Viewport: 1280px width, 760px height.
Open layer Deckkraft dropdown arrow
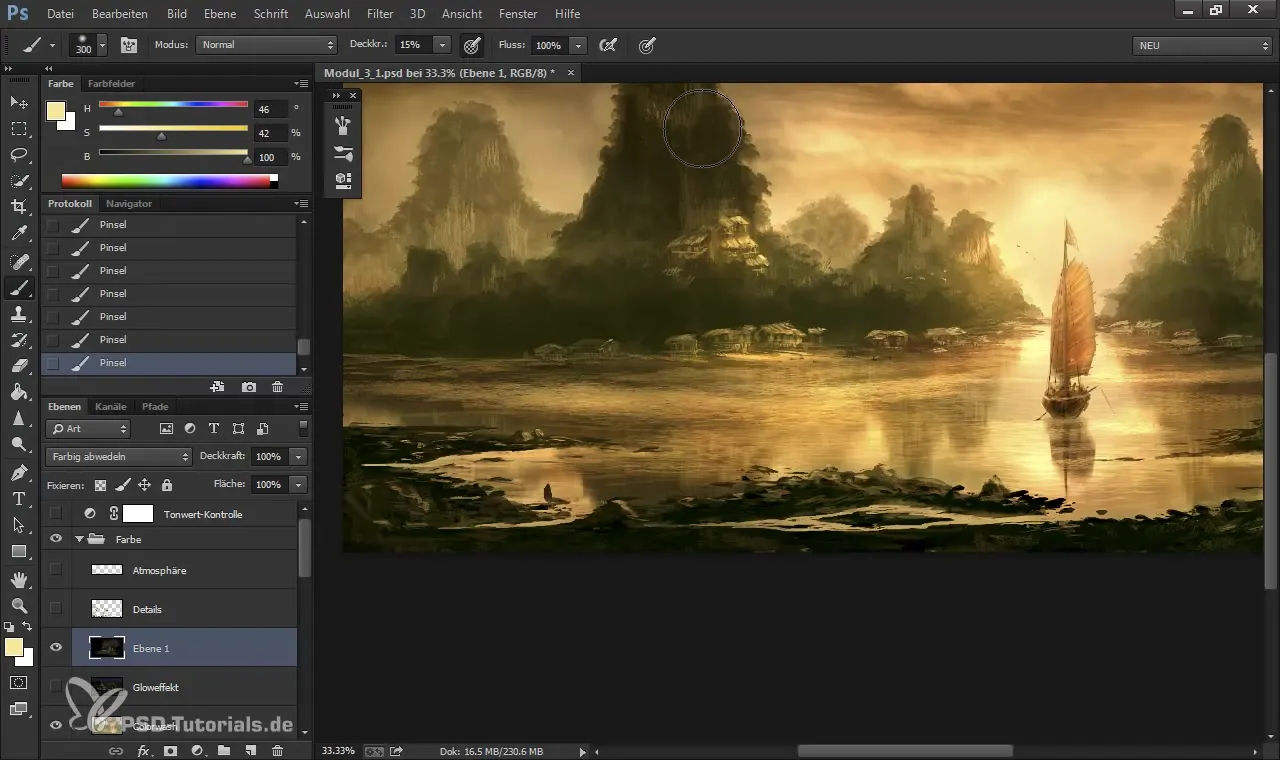tap(298, 456)
